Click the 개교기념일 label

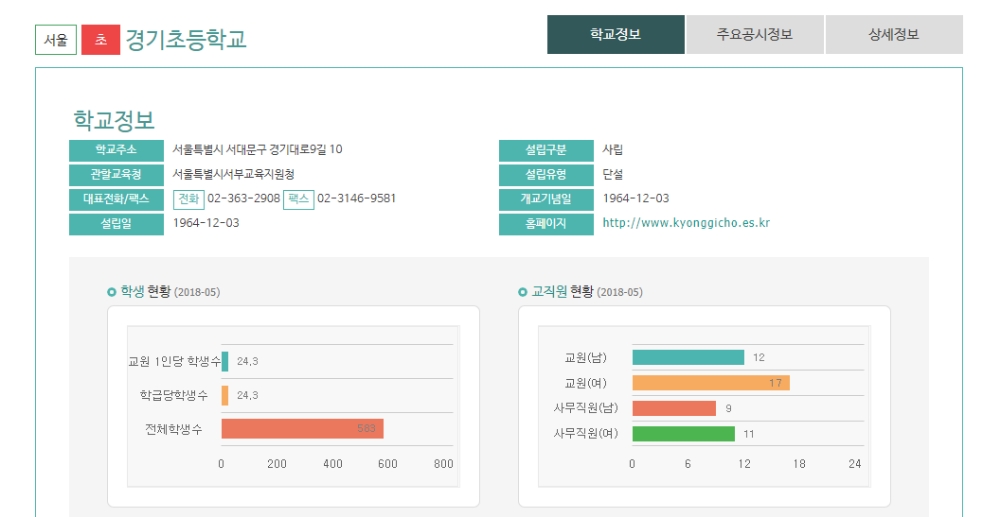coord(546,199)
